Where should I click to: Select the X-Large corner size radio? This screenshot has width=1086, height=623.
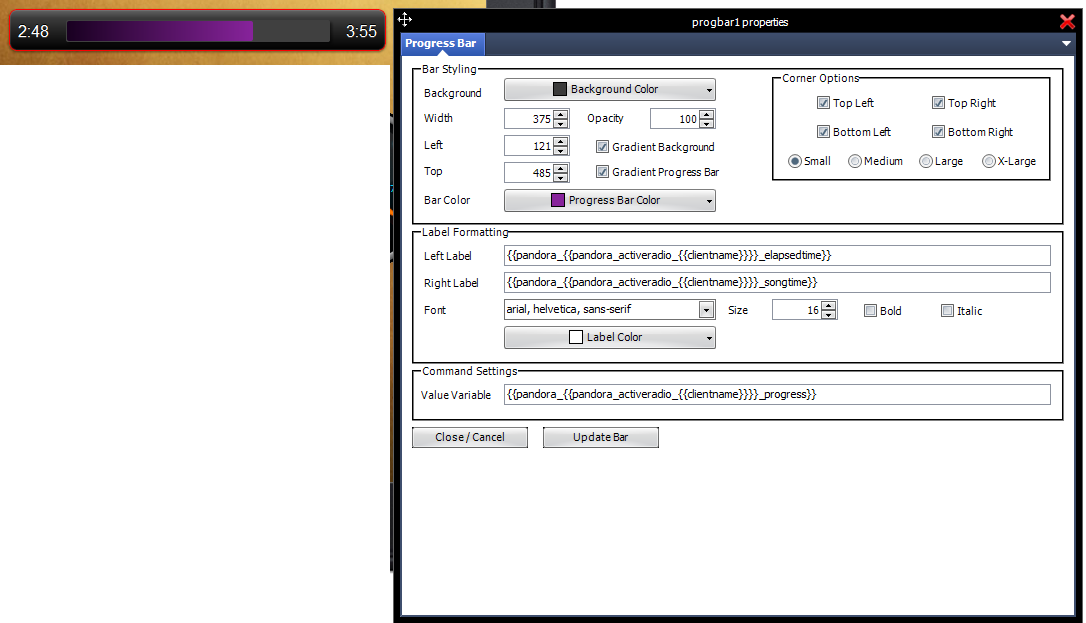[x=988, y=161]
